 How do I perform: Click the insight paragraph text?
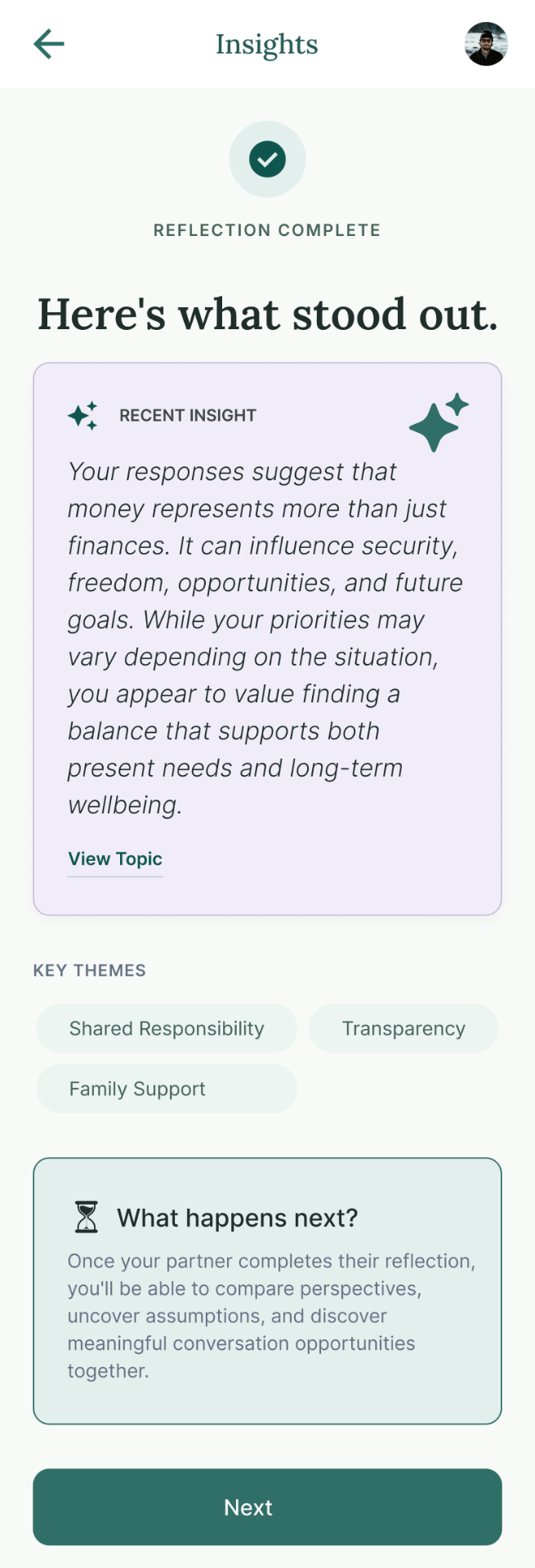265,639
